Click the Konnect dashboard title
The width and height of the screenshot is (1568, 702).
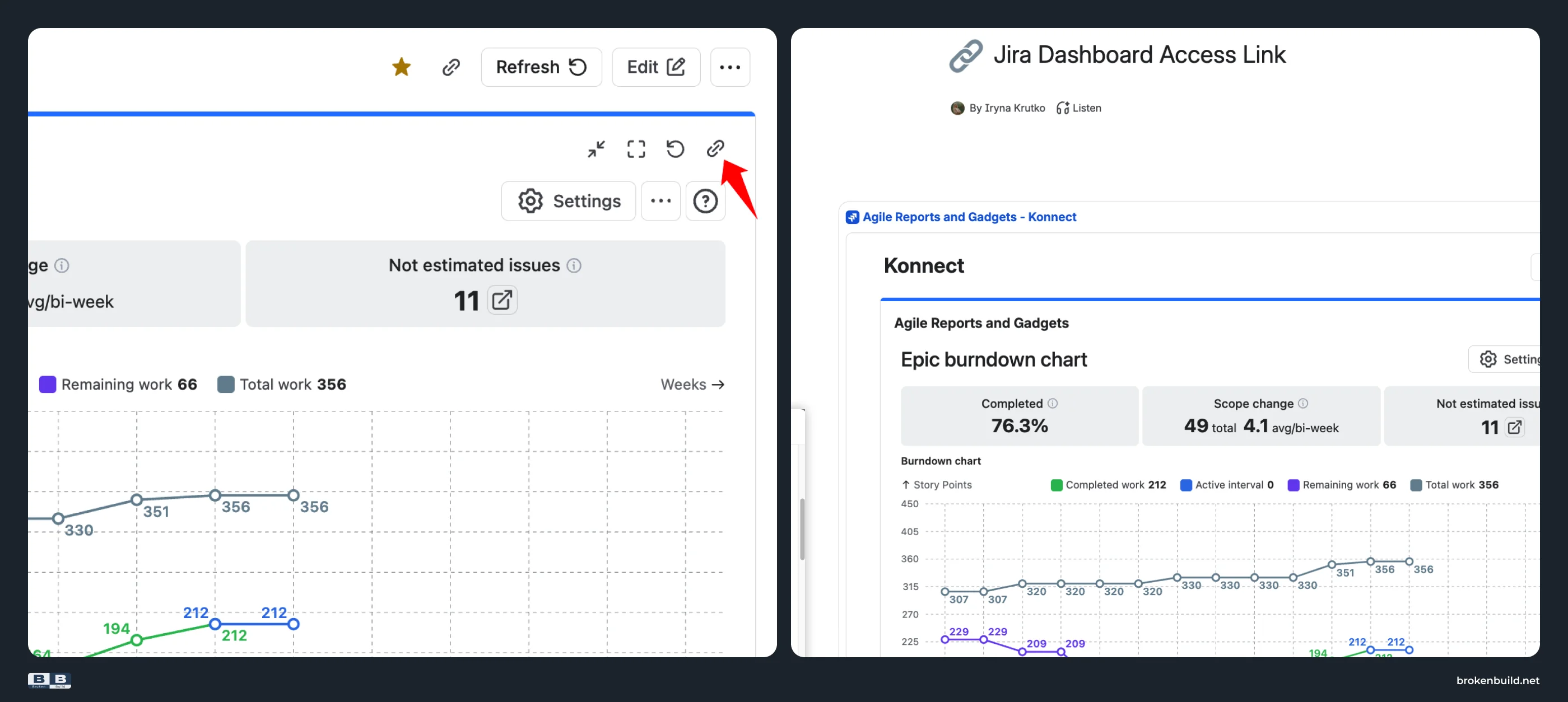[923, 266]
